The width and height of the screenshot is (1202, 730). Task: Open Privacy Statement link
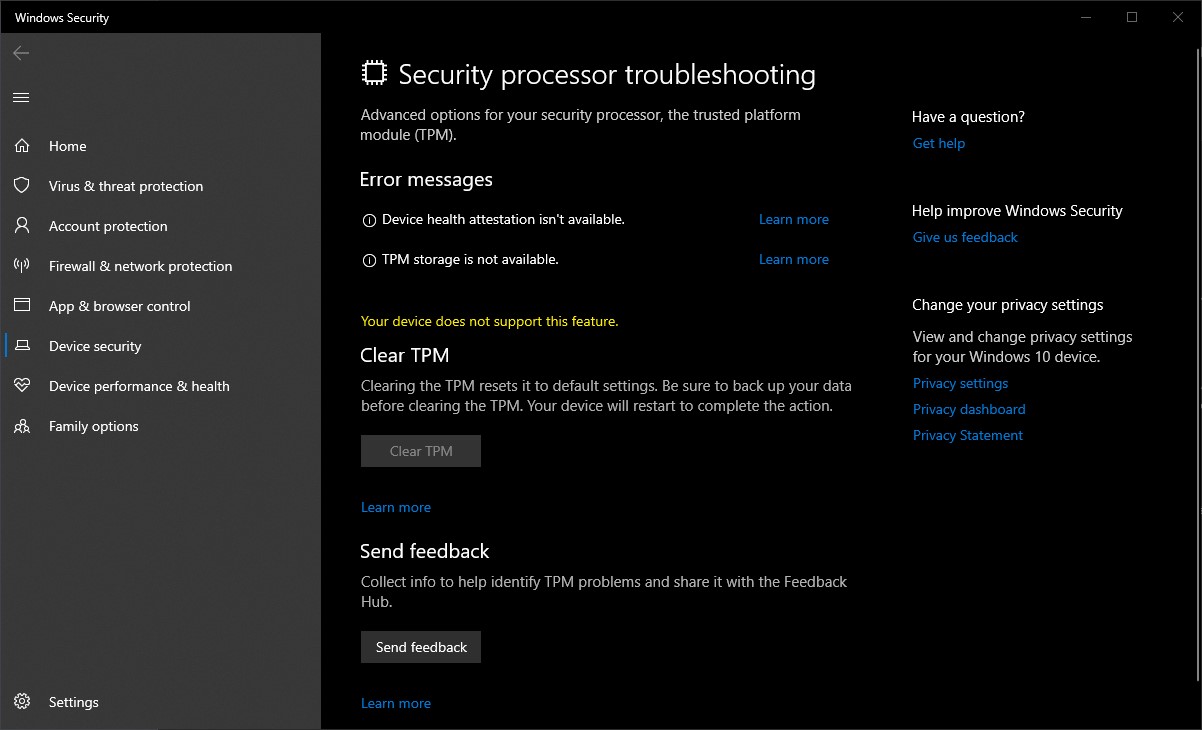(x=968, y=435)
